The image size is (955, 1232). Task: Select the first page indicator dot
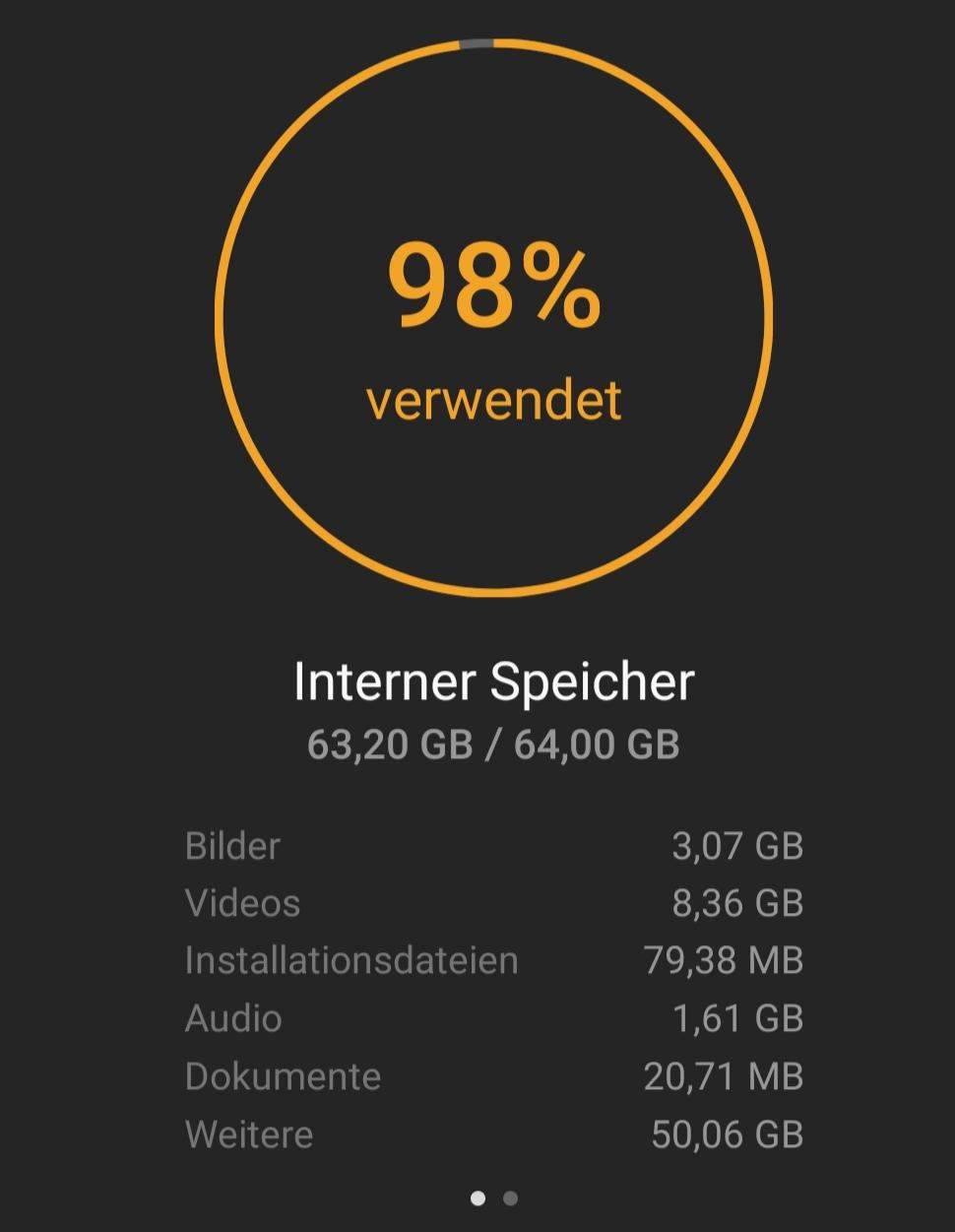tap(478, 1199)
